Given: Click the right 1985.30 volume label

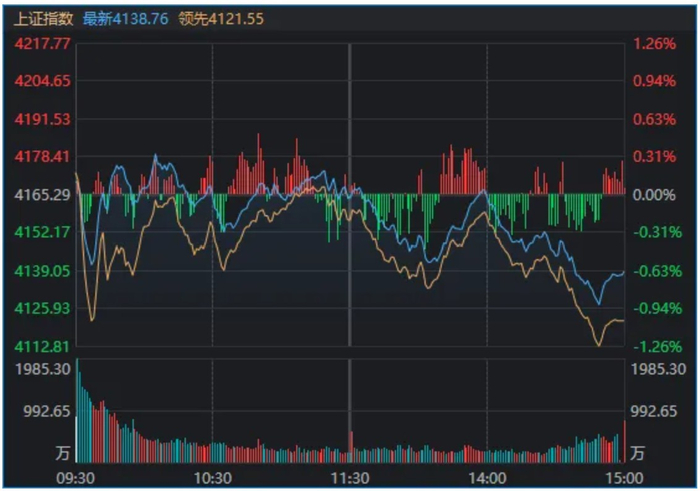Looking at the screenshot, I should tap(658, 369).
